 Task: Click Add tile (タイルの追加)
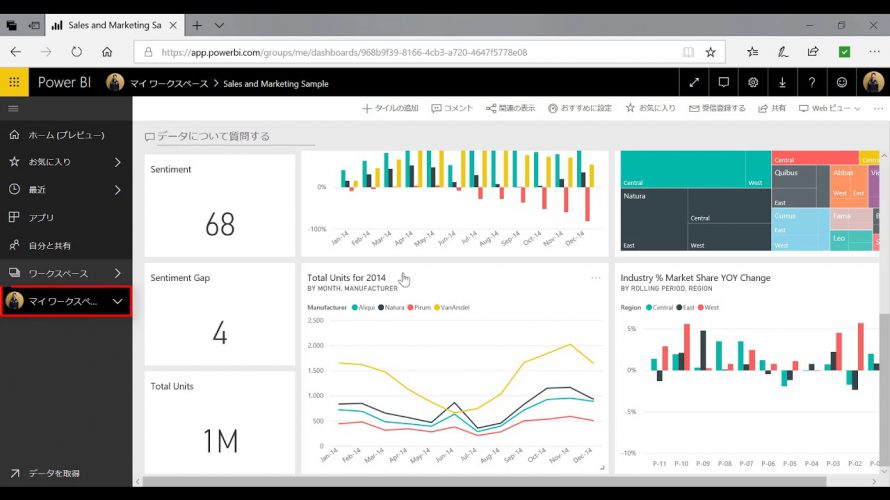tap(391, 108)
